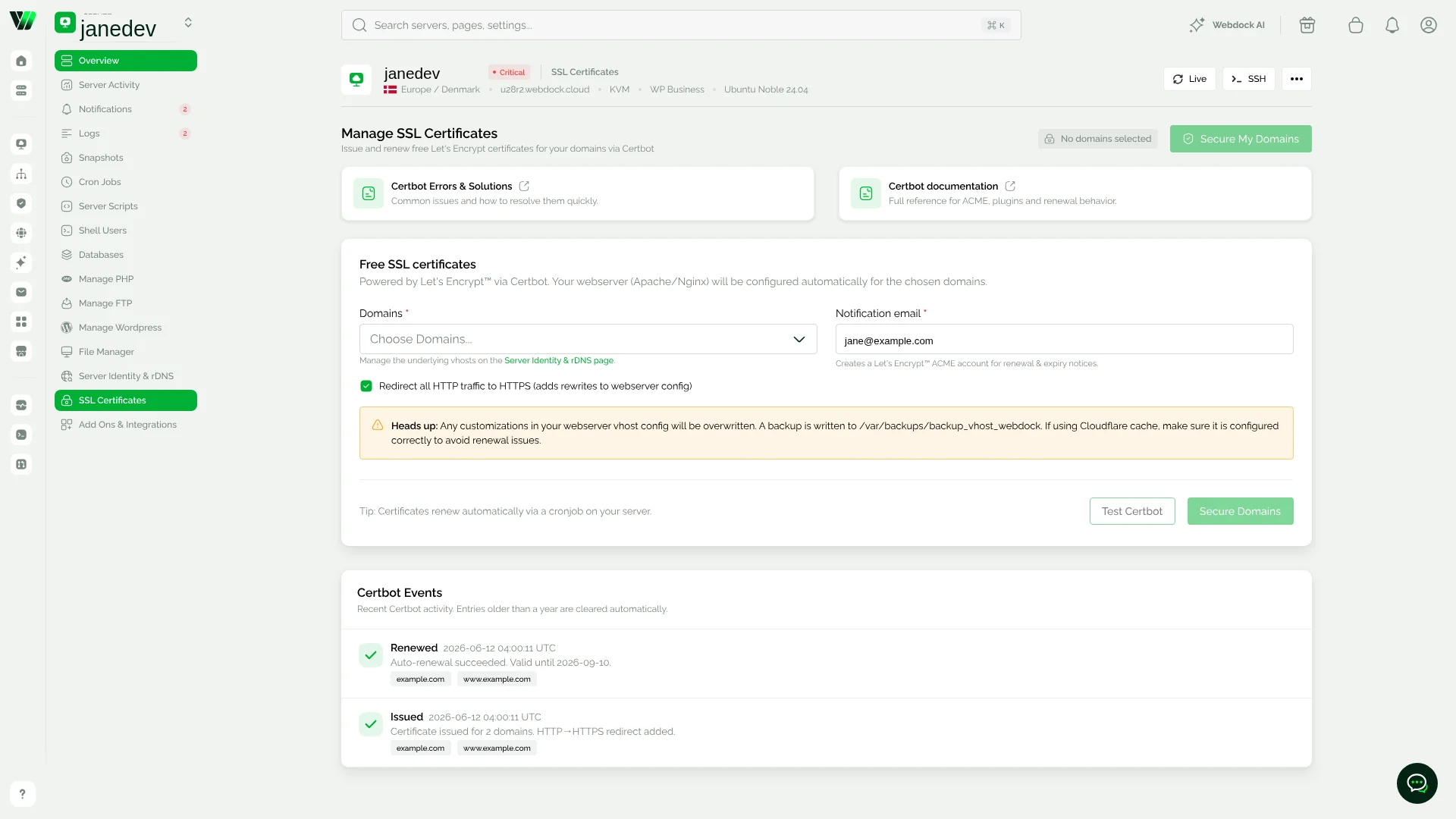Screen dimensions: 1456x819
Task: Click the network hierarchy icon in the rail
Action: pyautogui.click(x=21, y=174)
